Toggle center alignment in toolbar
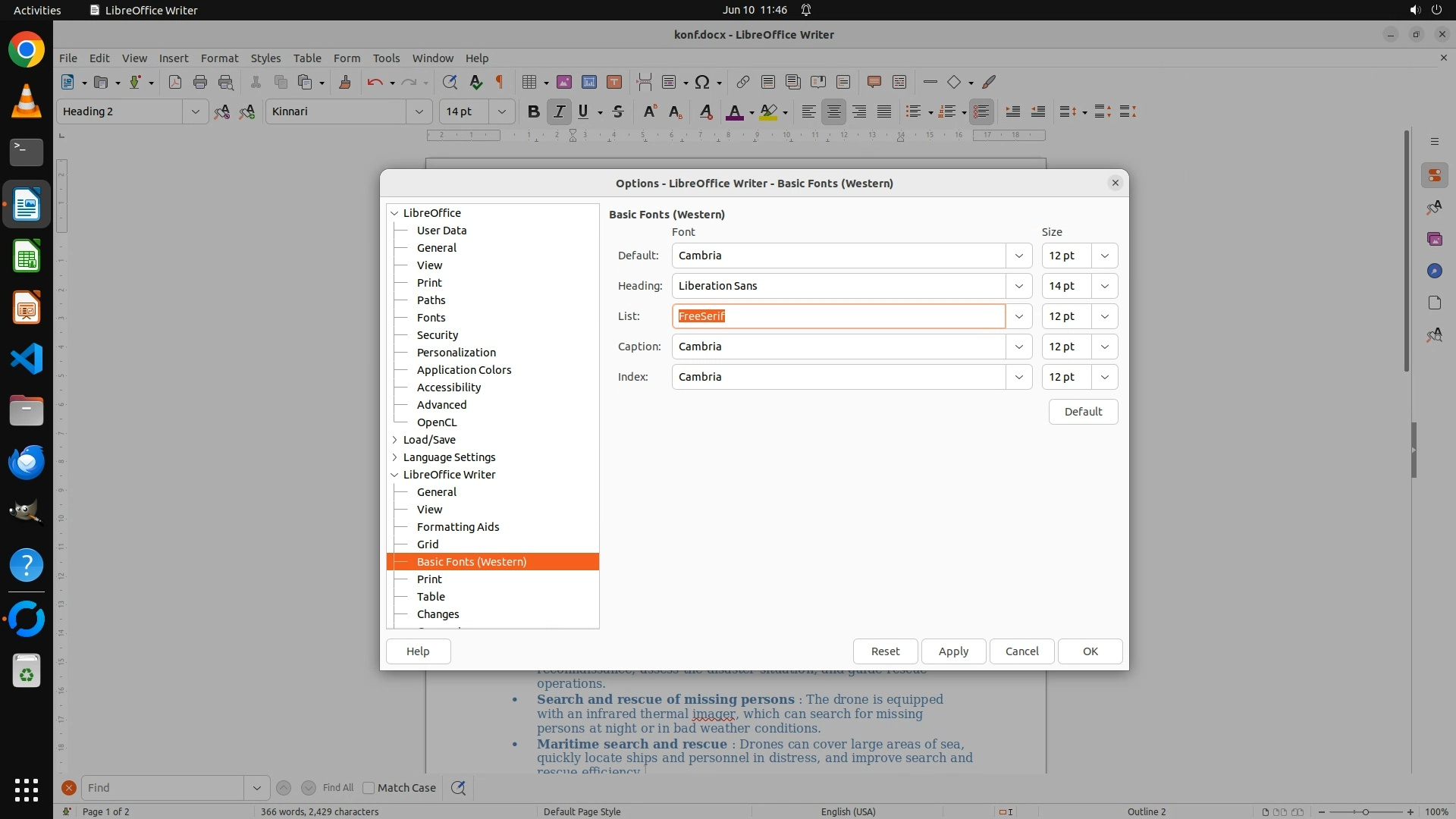Screen dimensions: 1456x819 click(833, 111)
